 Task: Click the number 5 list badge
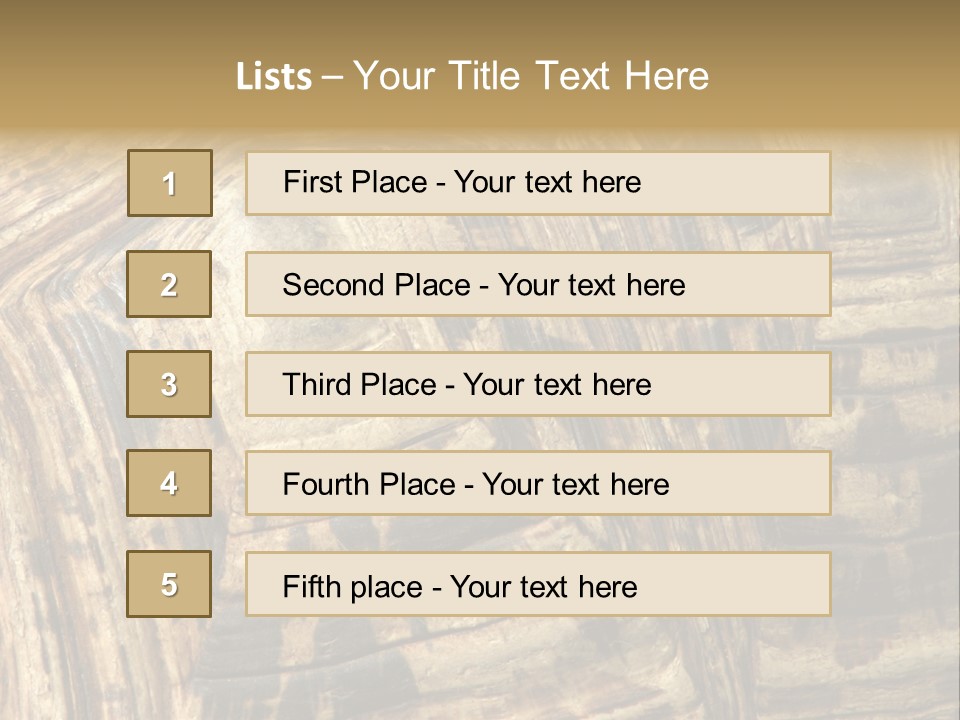coord(169,584)
